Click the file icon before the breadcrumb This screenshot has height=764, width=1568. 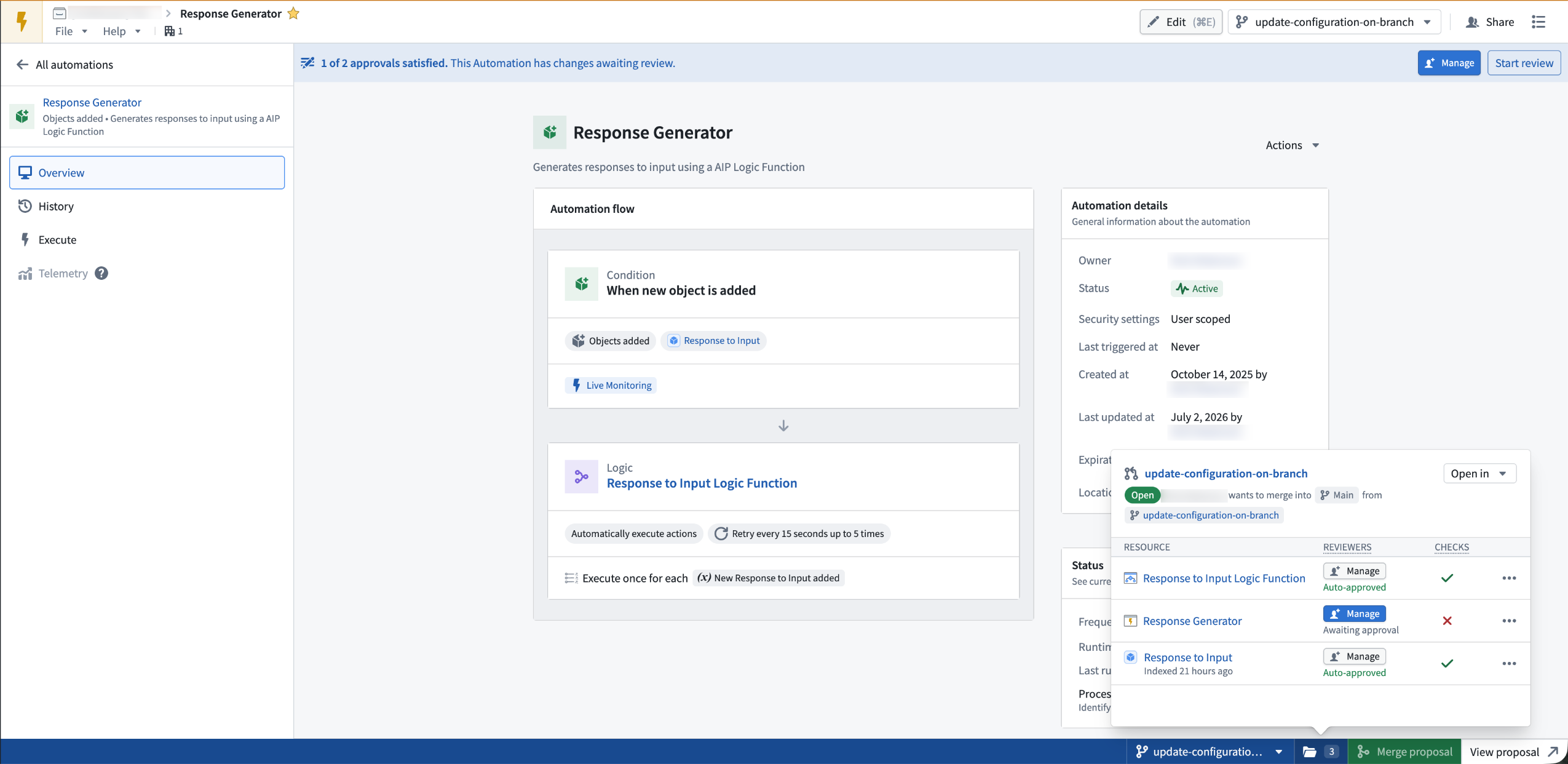[60, 13]
